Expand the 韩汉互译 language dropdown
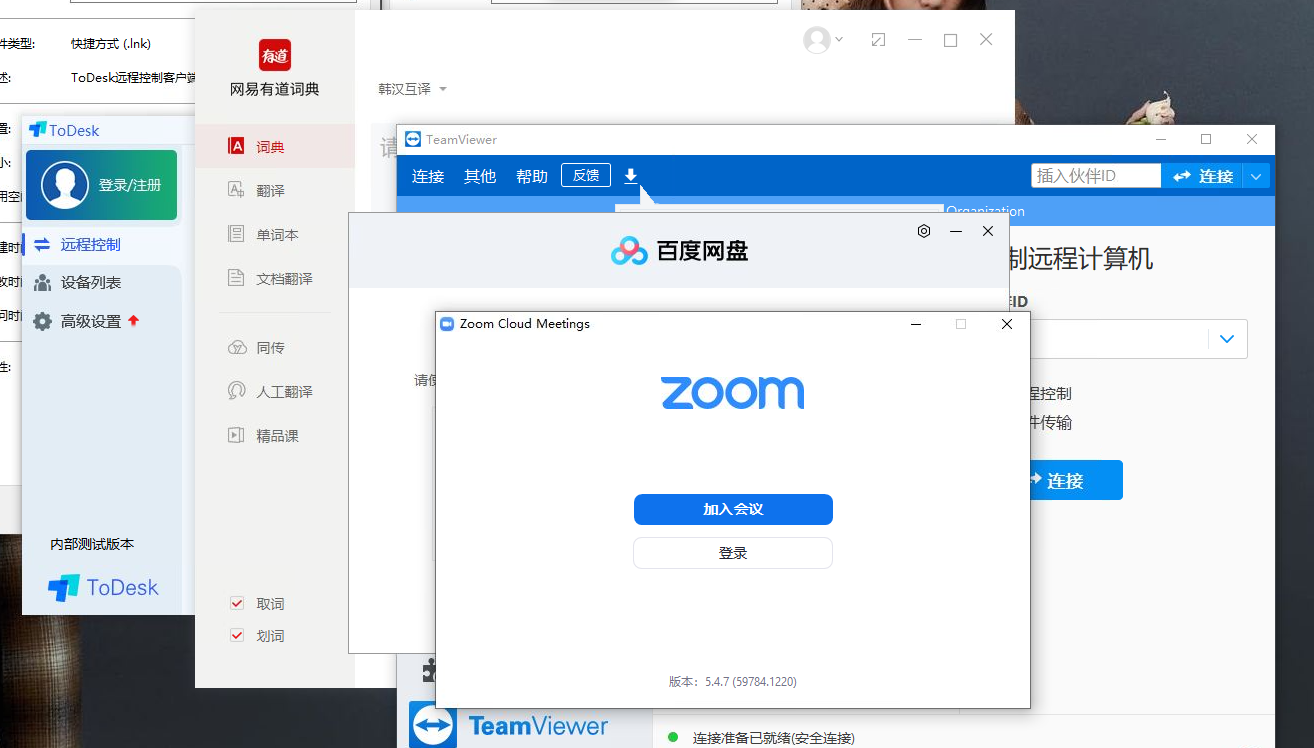Viewport: 1314px width, 748px height. coord(412,89)
